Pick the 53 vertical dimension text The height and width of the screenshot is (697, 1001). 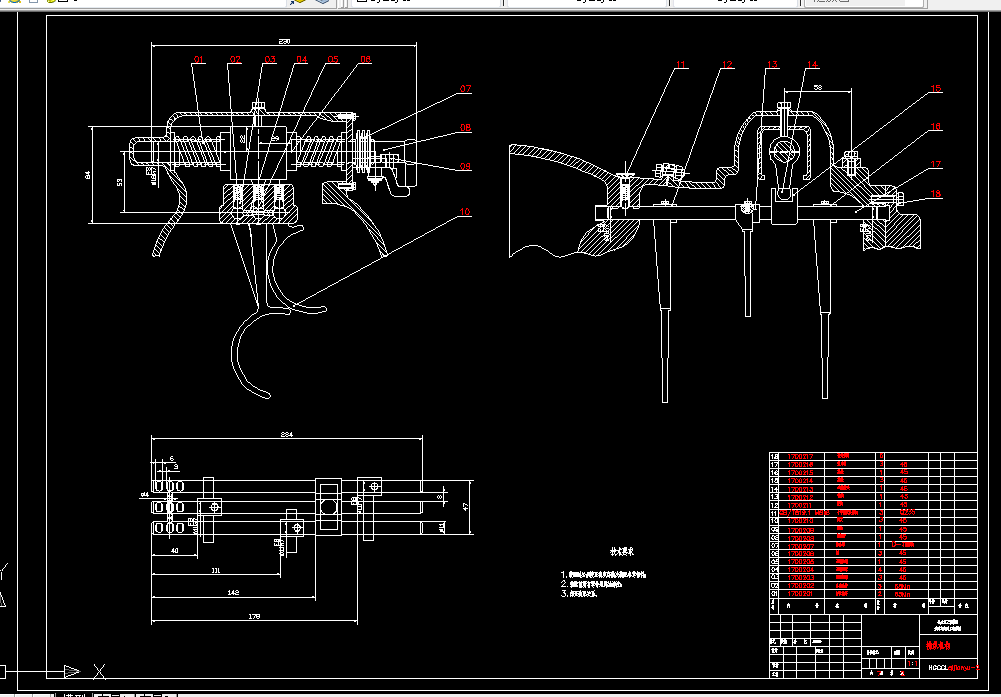(119, 183)
